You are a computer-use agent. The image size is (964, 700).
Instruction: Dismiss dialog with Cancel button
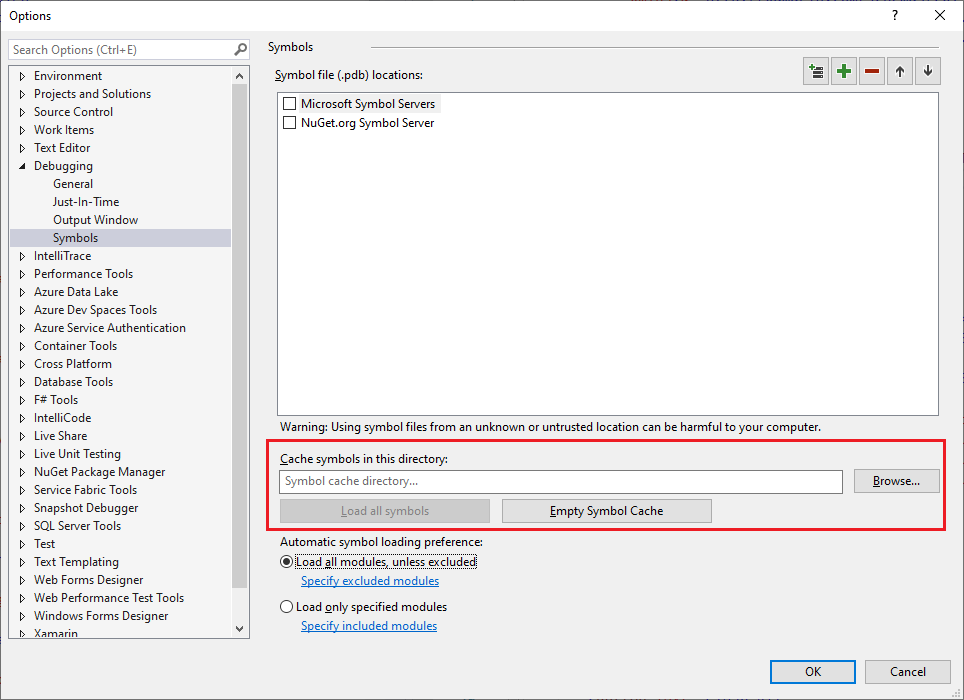tap(907, 672)
